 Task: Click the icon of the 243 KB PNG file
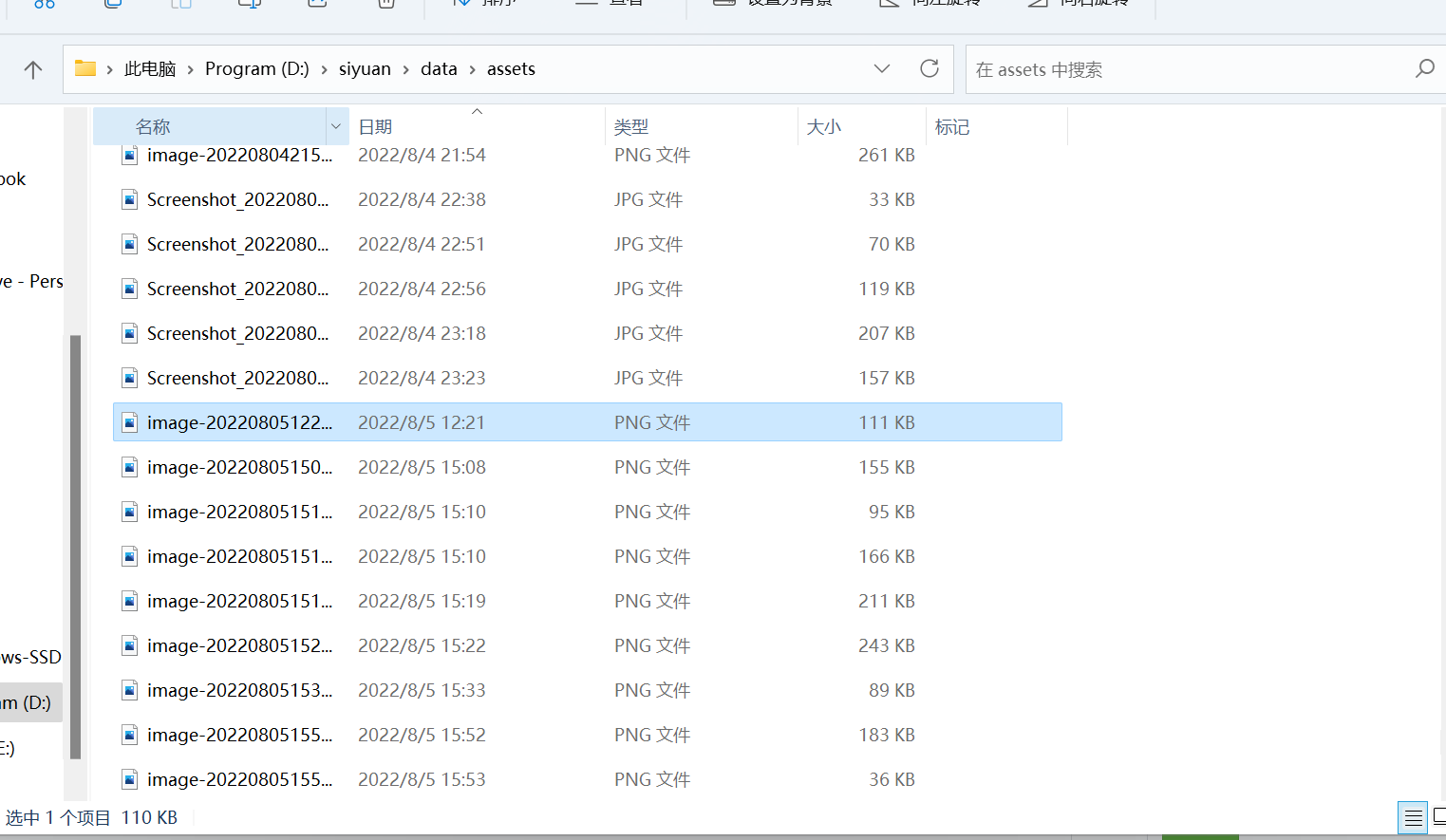point(130,645)
